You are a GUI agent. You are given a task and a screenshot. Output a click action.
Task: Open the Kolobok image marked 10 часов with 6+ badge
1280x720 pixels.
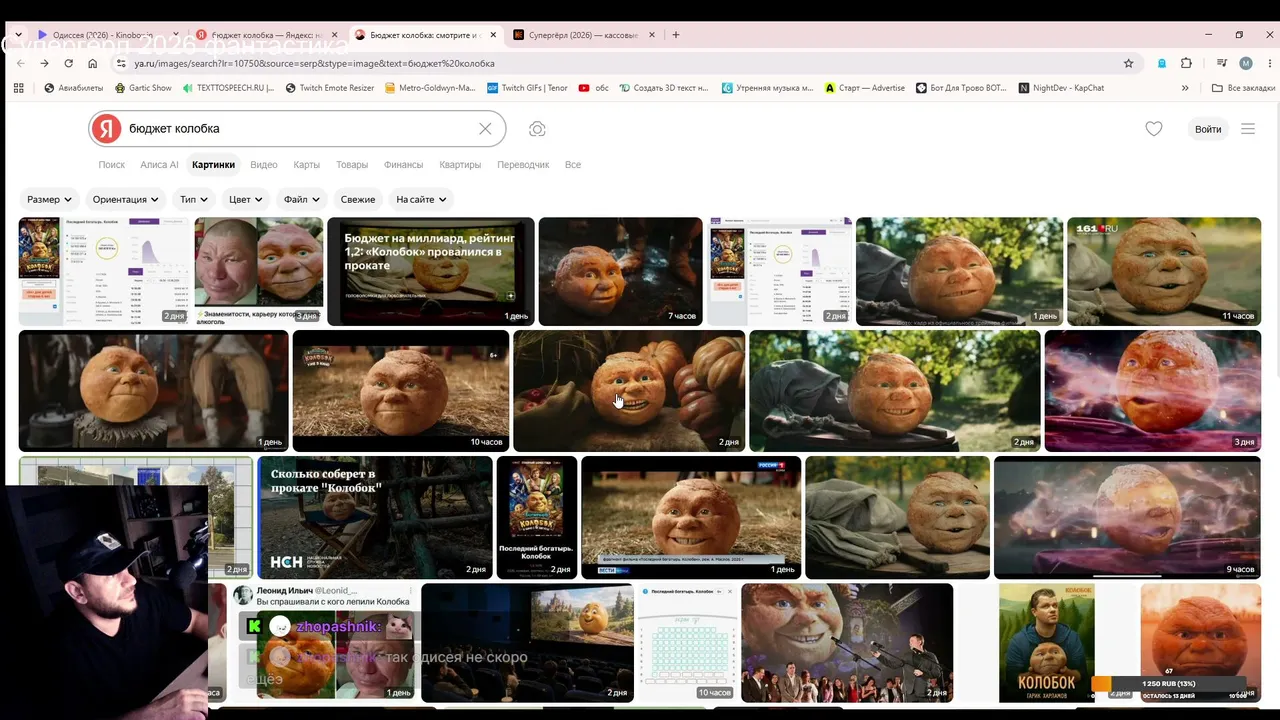pyautogui.click(x=401, y=391)
